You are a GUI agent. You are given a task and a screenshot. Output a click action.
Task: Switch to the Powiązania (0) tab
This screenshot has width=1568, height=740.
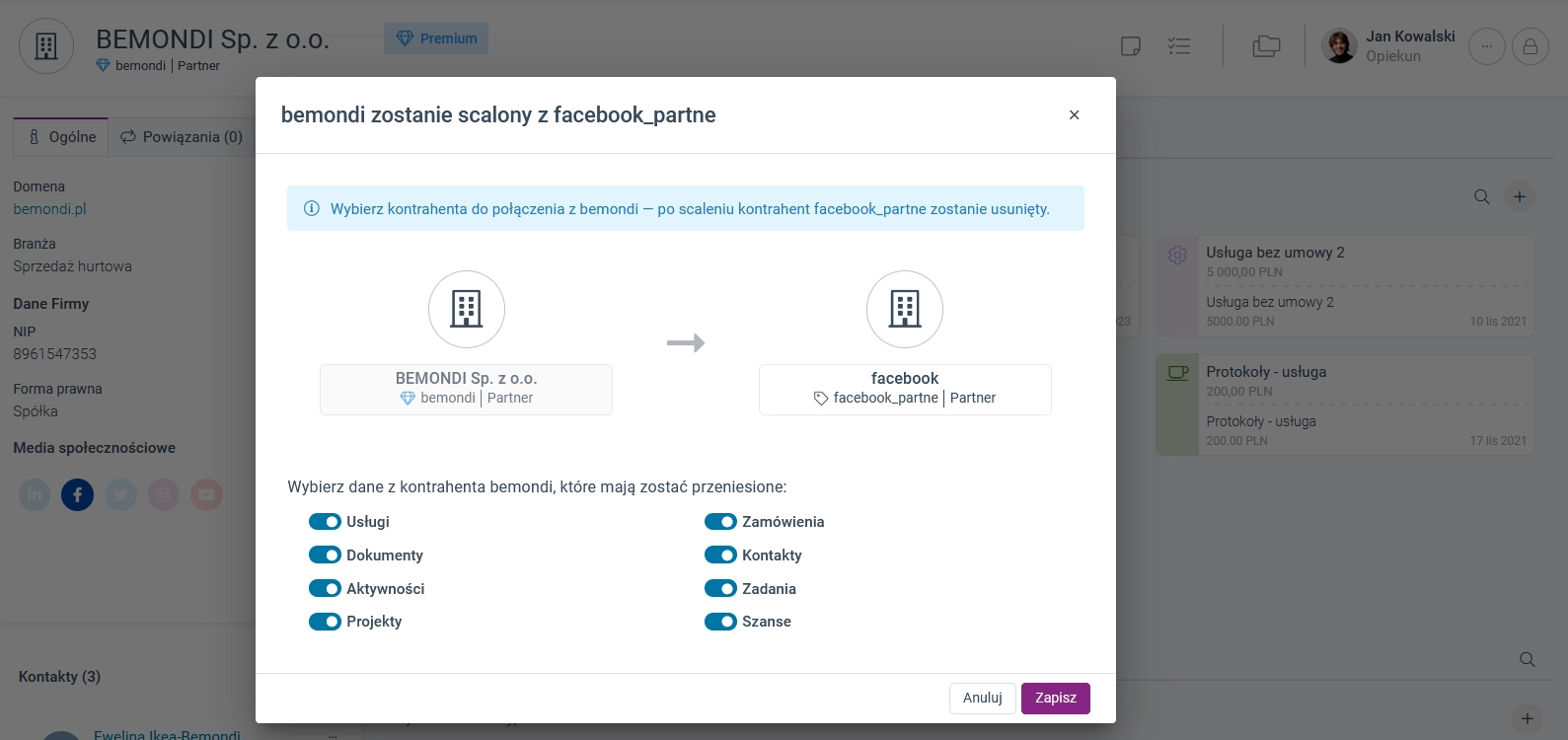coord(181,137)
